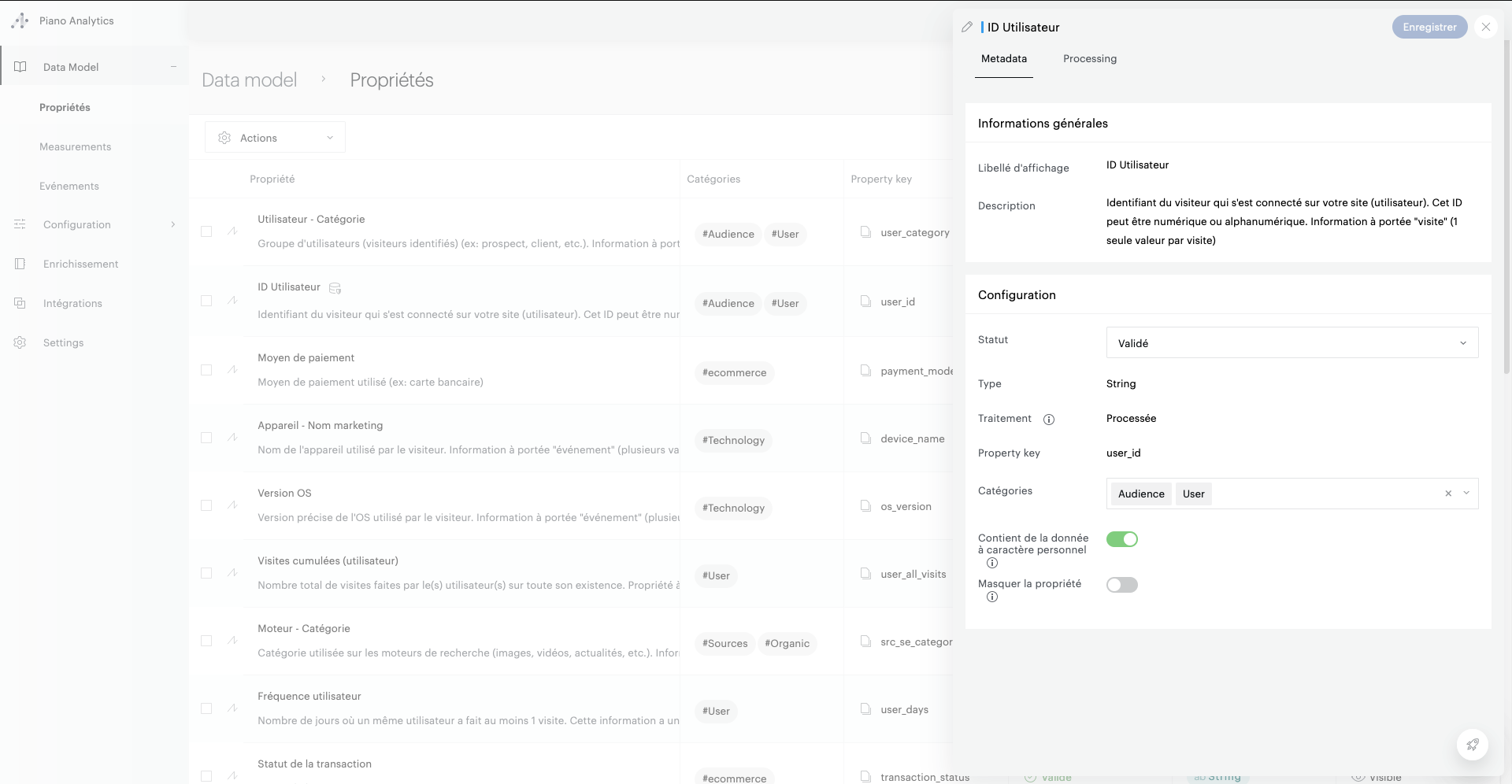This screenshot has width=1512, height=784.
Task: Click the Data model breadcrumb link
Action: point(249,80)
